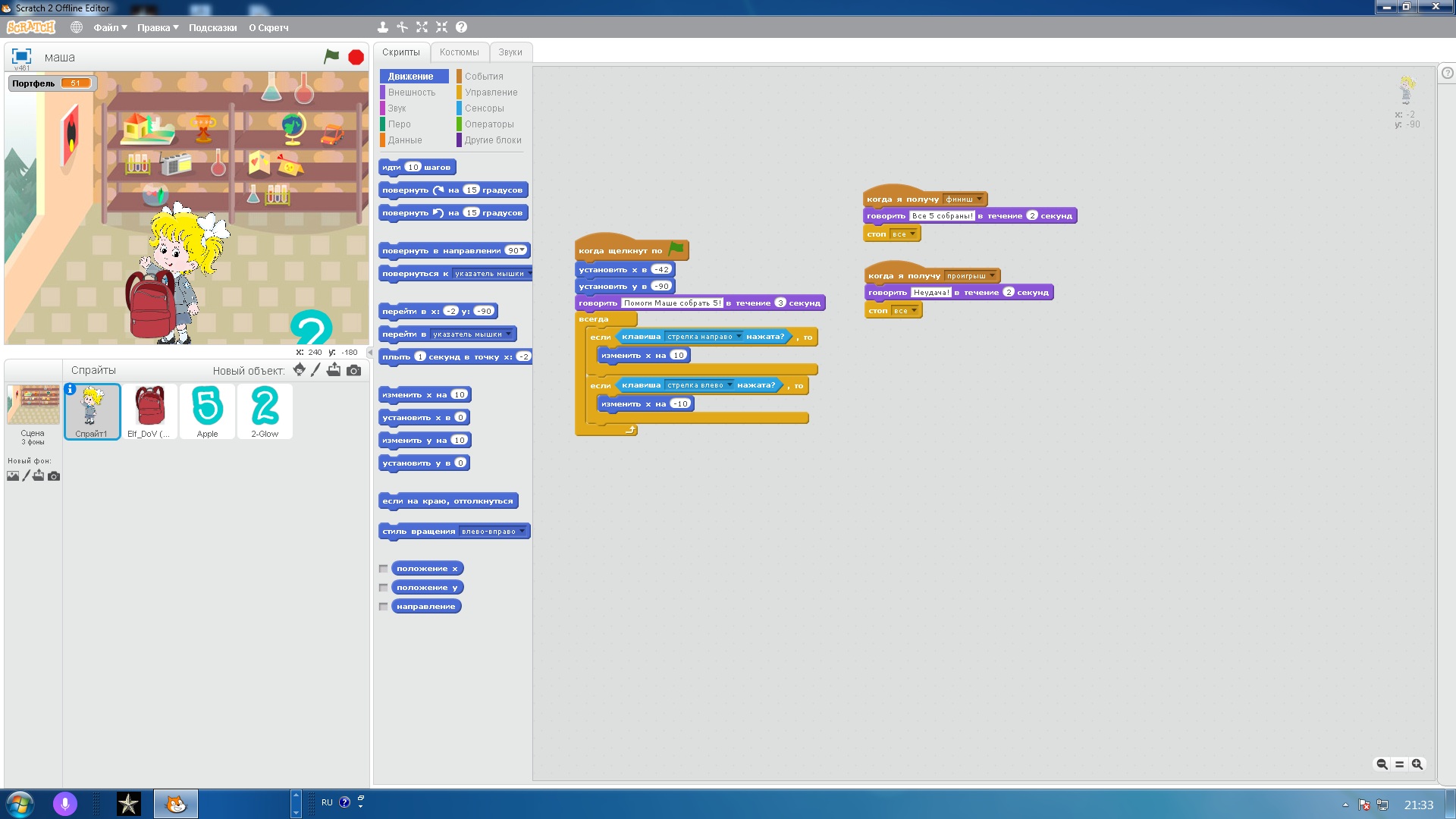Open dropdown on 'повернуть в направлении 90'
This screenshot has height=819, width=1456.
click(x=522, y=250)
